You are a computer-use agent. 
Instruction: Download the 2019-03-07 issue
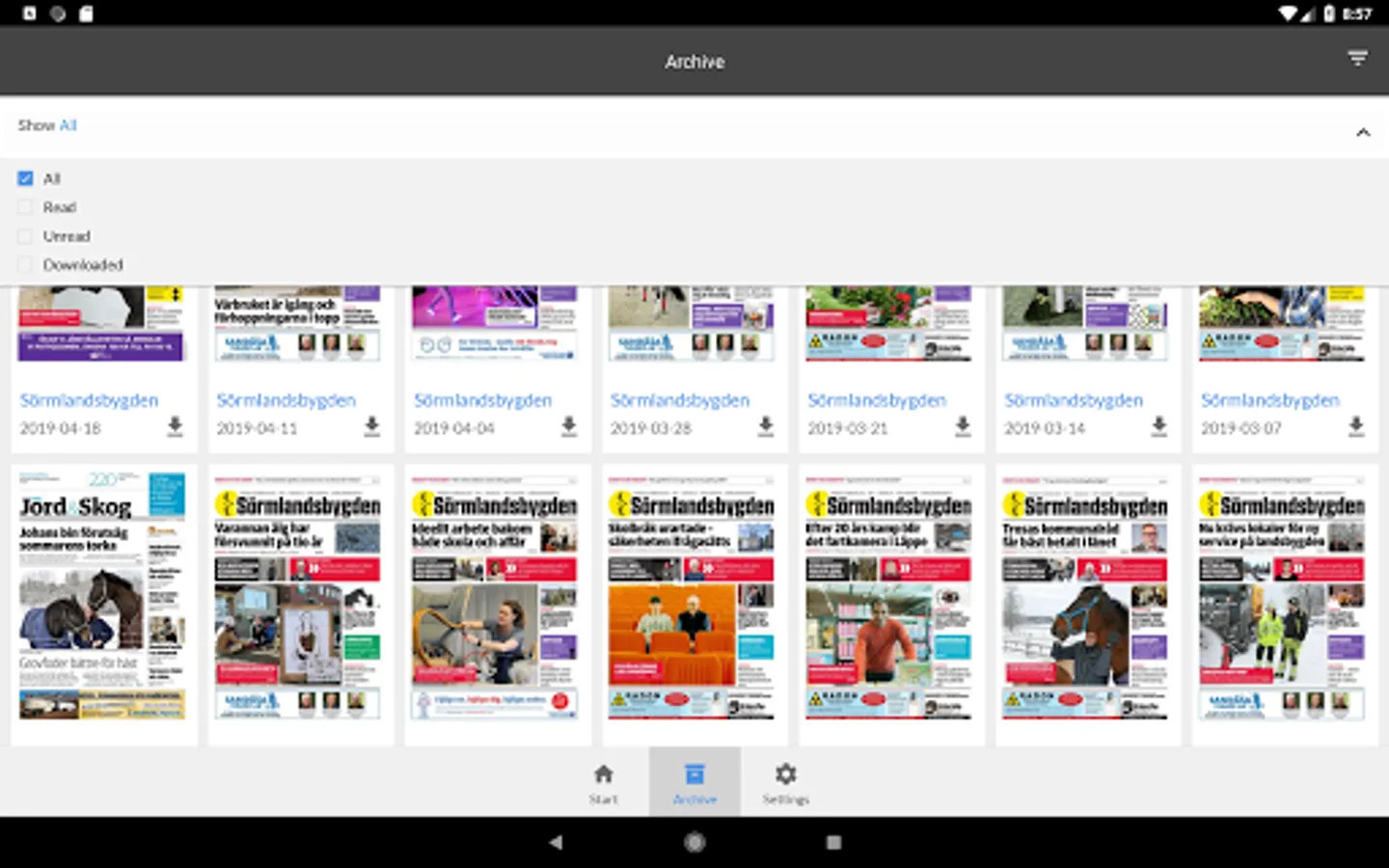[x=1356, y=426]
